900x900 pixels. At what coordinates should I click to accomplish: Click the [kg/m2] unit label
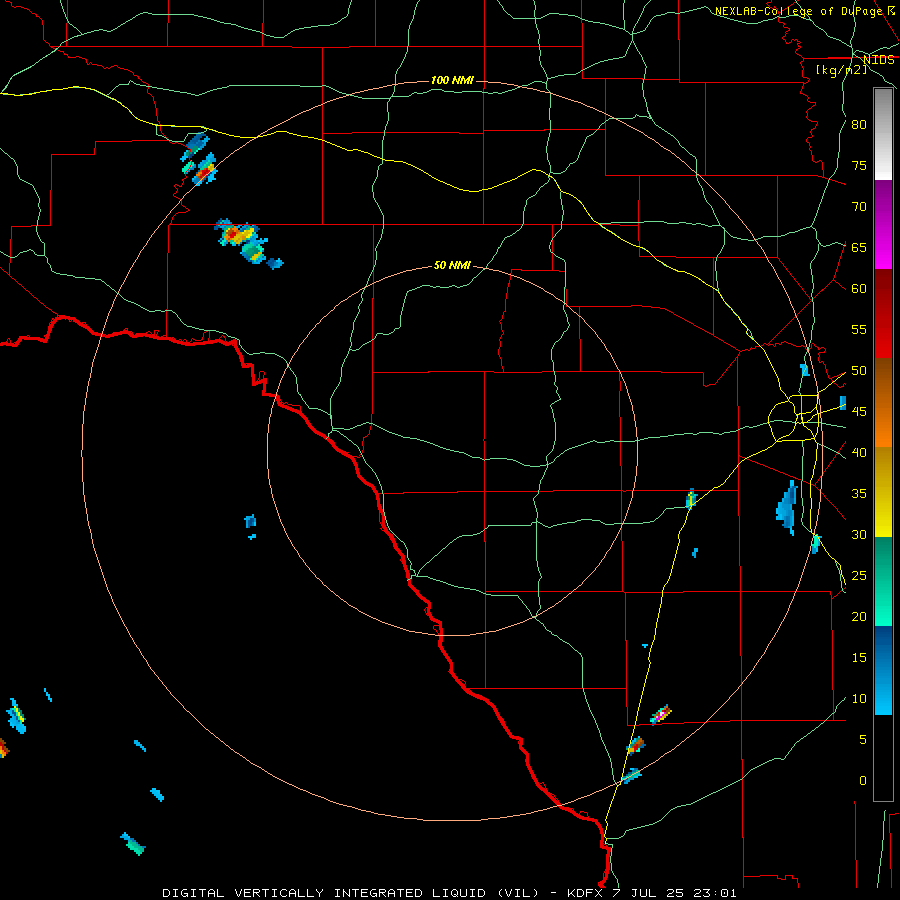pyautogui.click(x=841, y=70)
